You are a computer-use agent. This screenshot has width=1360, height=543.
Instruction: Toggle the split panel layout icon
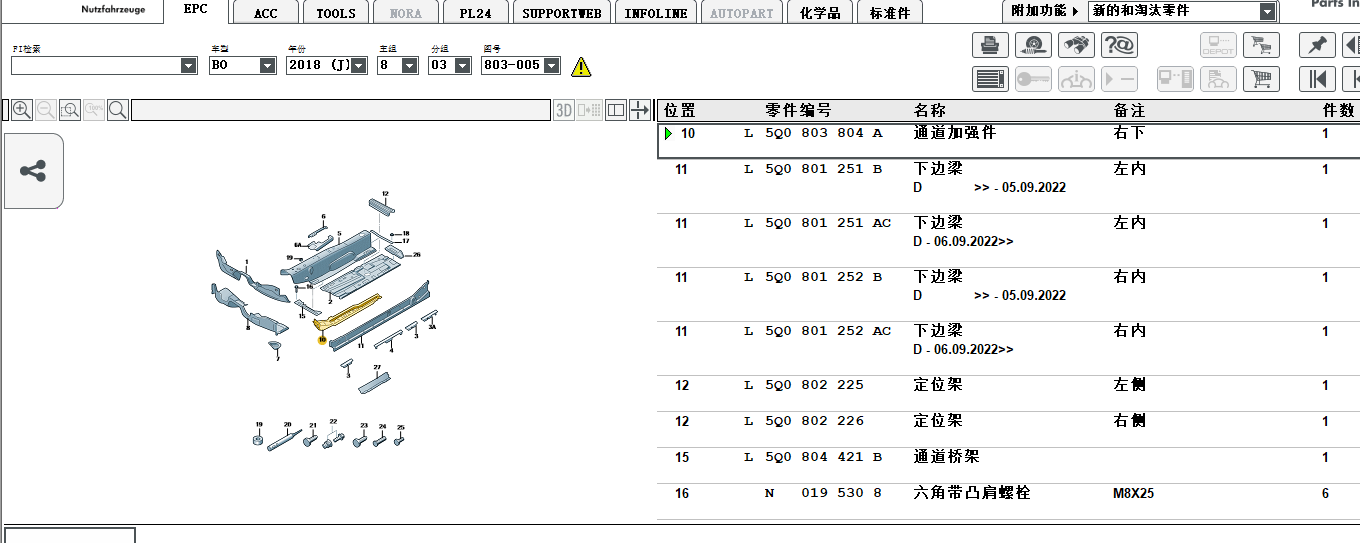point(615,110)
